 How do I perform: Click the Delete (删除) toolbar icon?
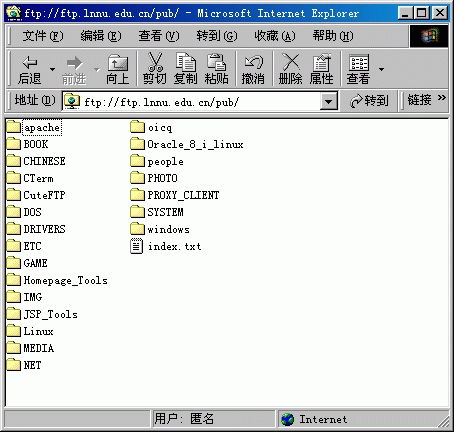pos(290,62)
